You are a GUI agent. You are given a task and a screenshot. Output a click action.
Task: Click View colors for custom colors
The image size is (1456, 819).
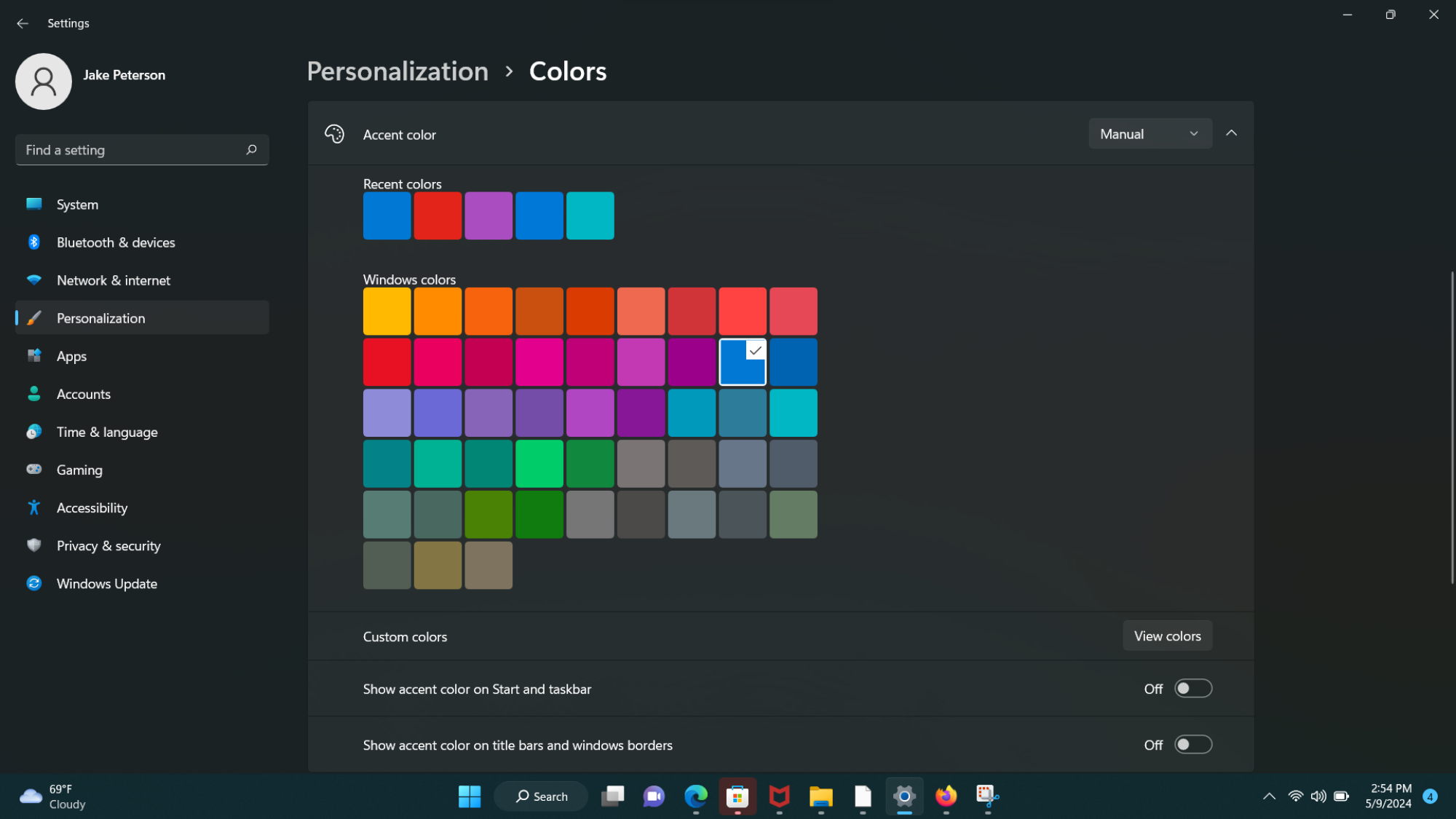[x=1167, y=636]
